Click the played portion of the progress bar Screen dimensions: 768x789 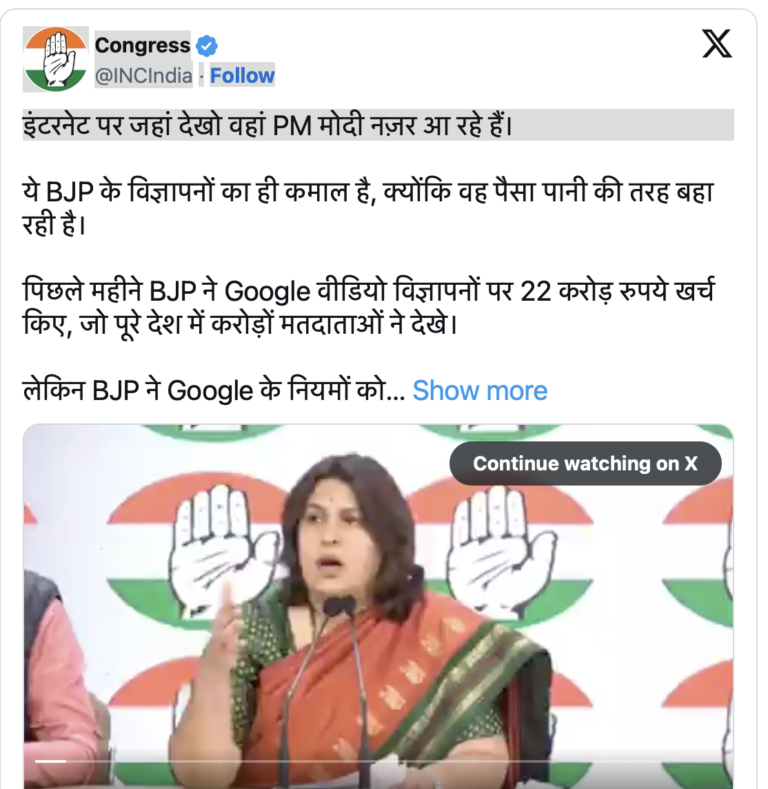pos(50,761)
